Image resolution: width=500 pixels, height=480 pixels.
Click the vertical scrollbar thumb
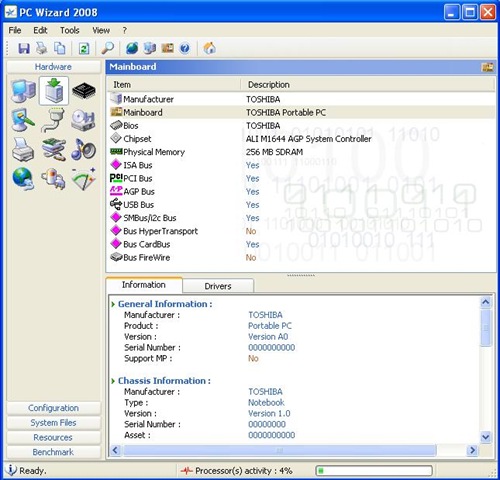(x=486, y=328)
